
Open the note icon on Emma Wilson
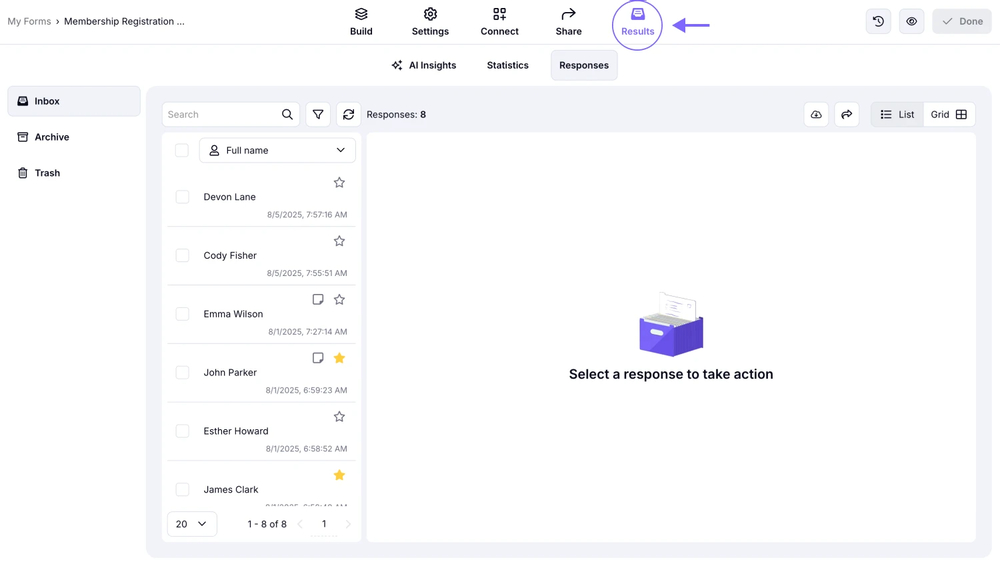pos(318,299)
